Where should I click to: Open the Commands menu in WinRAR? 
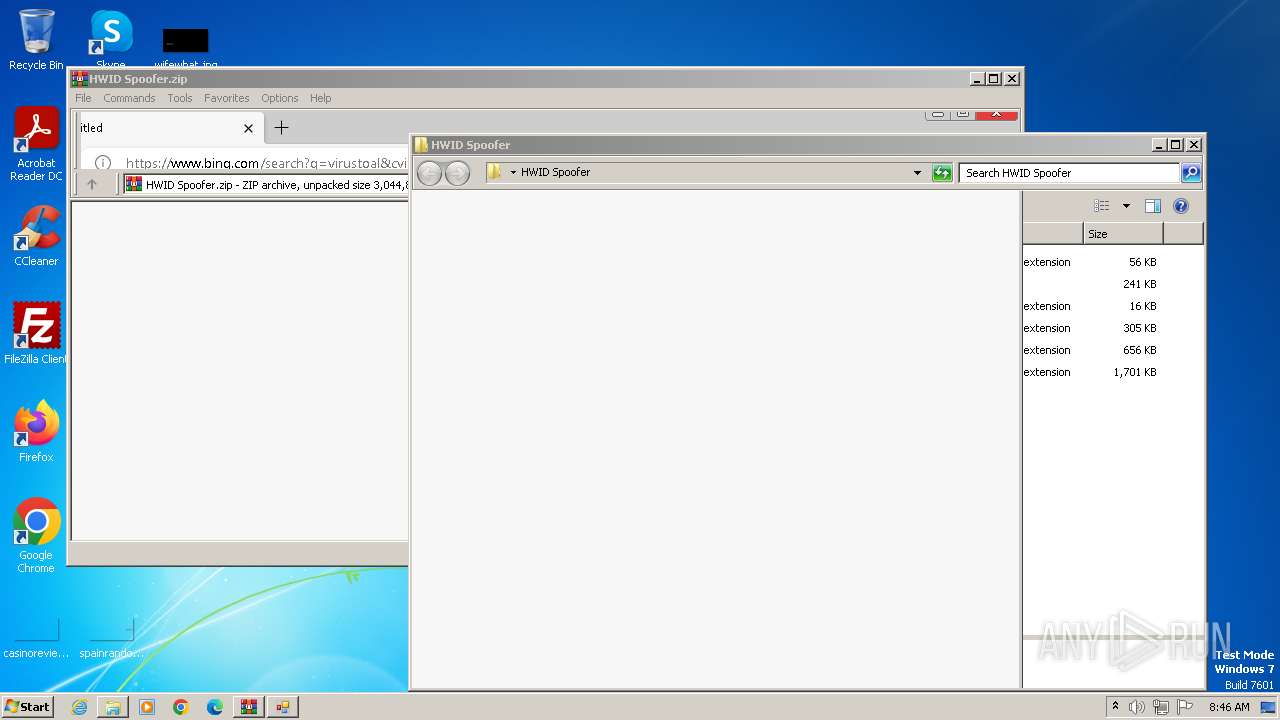coord(129,98)
